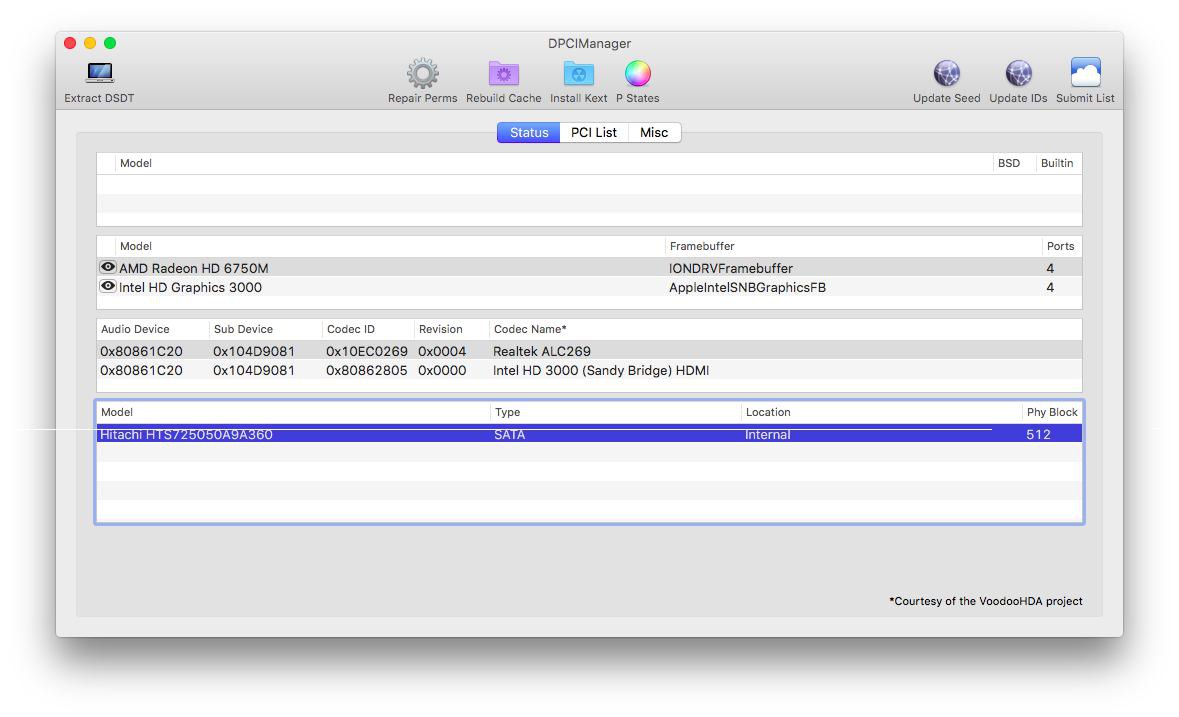Open the Misc tab
Image resolution: width=1179 pixels, height=717 pixels.
pos(654,132)
